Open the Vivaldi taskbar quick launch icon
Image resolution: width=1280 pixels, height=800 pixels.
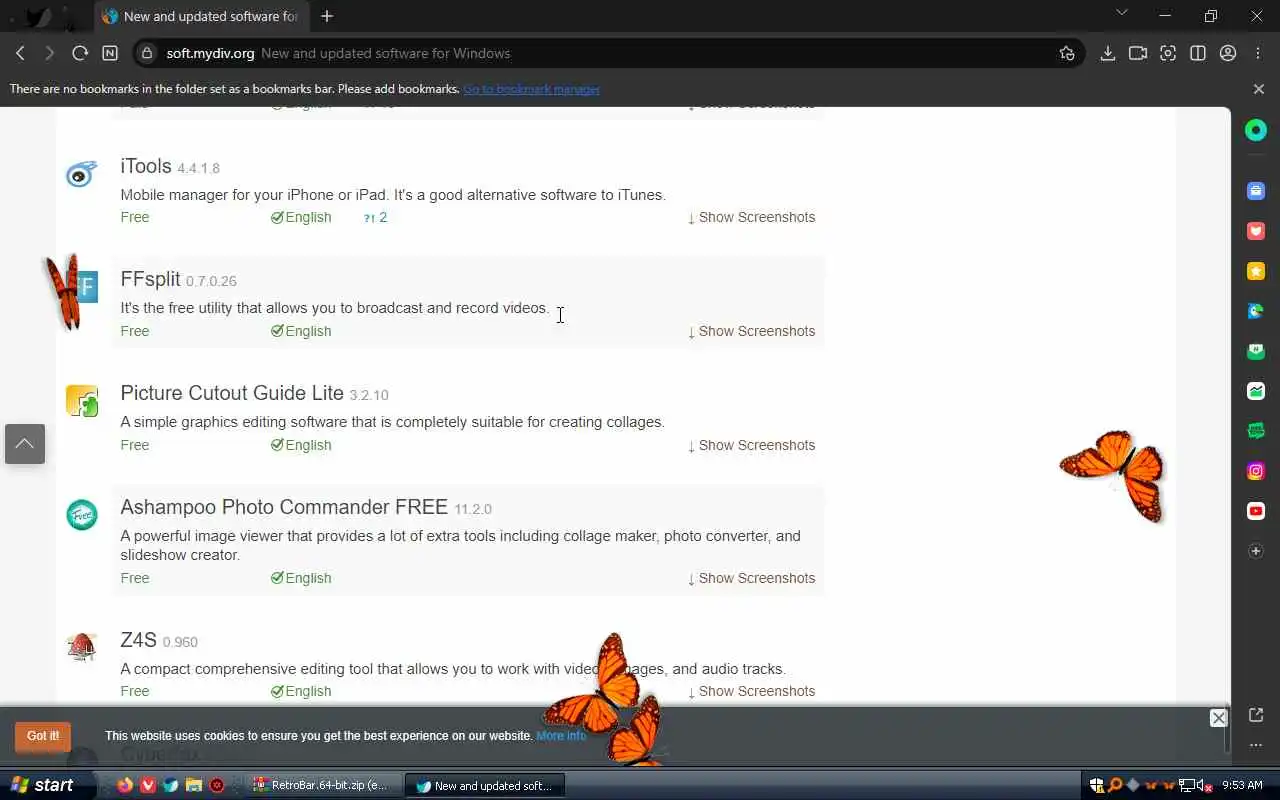coord(147,785)
